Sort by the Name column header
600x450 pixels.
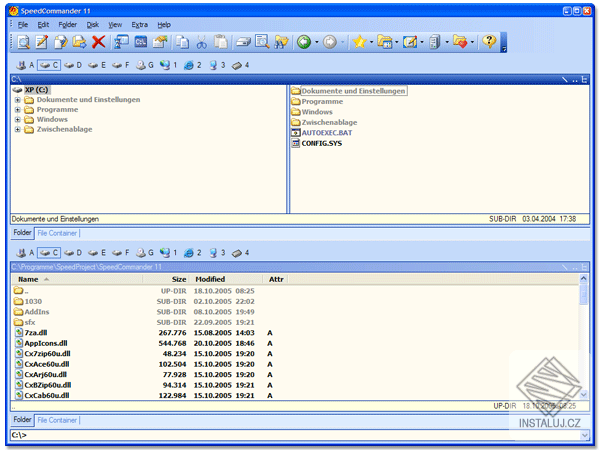[77, 279]
